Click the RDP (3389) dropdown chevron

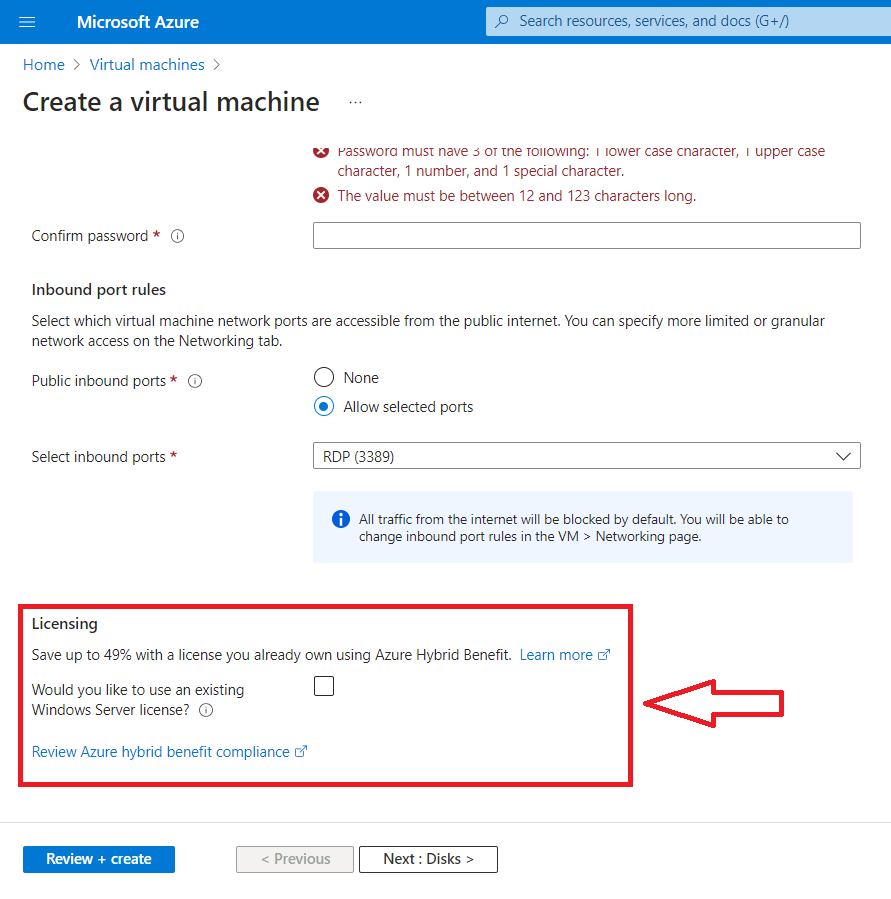[x=842, y=456]
